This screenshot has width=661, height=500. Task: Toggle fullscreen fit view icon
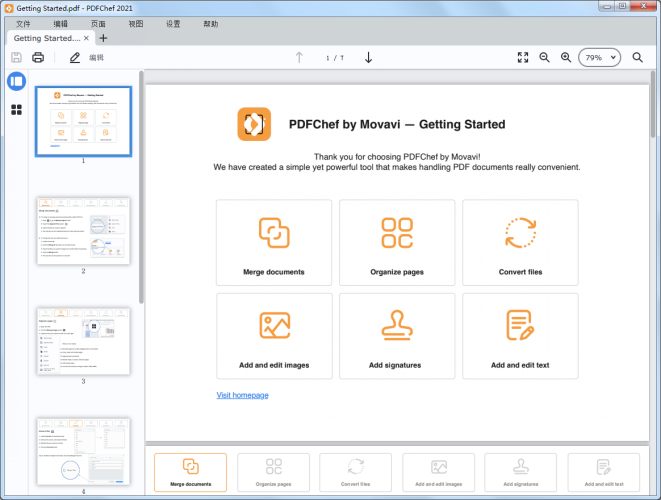click(x=523, y=57)
